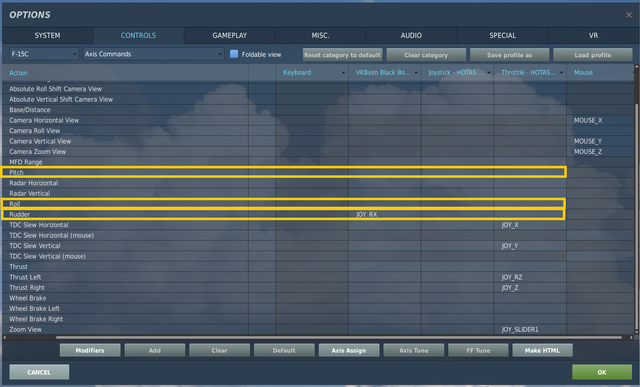
Task: Click the FF Tune button
Action: [478, 350]
